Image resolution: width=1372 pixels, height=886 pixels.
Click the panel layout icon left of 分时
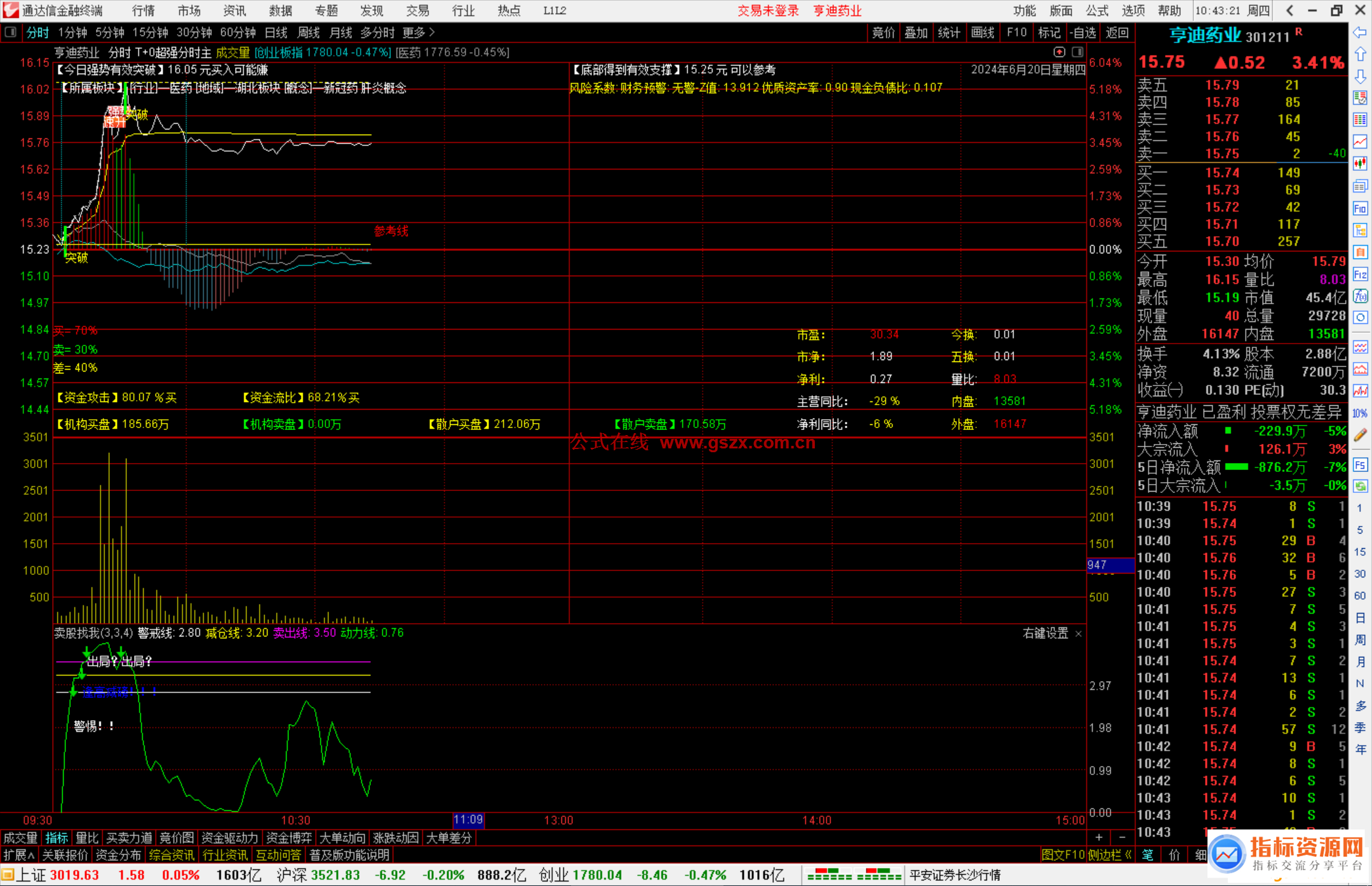click(11, 32)
